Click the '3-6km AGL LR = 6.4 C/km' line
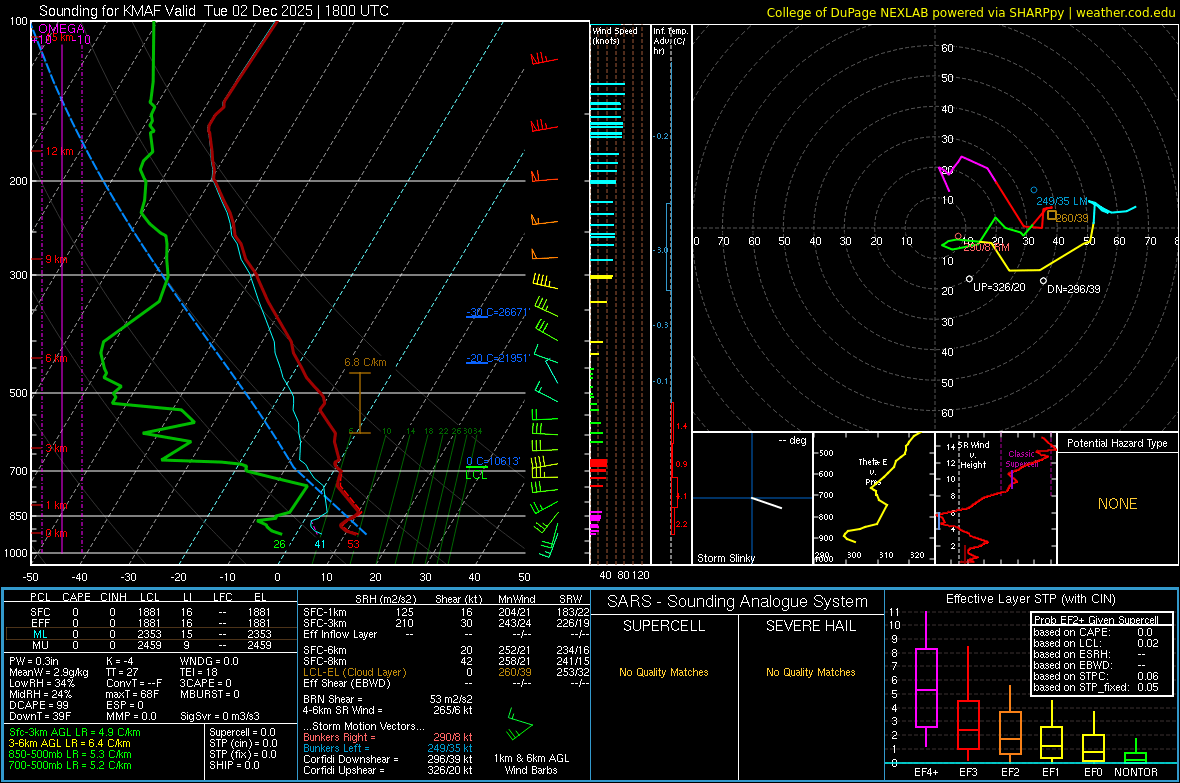 pyautogui.click(x=69, y=743)
